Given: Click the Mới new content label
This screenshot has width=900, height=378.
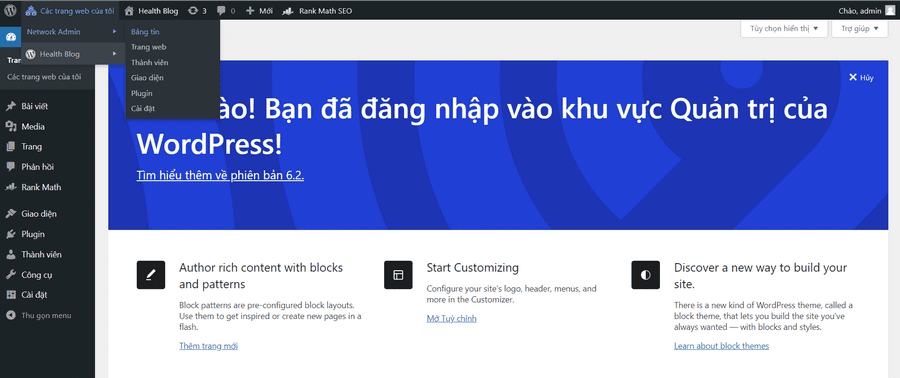Looking at the screenshot, I should (266, 11).
